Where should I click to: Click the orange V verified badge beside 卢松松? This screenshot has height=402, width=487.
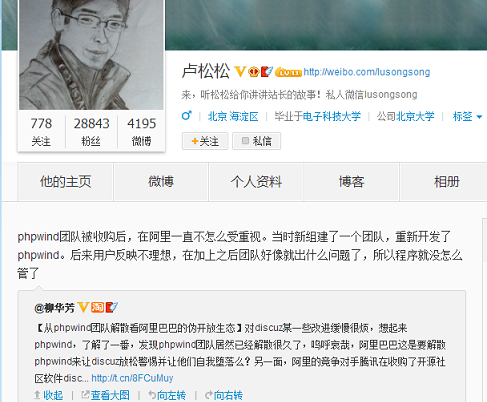pyautogui.click(x=240, y=71)
